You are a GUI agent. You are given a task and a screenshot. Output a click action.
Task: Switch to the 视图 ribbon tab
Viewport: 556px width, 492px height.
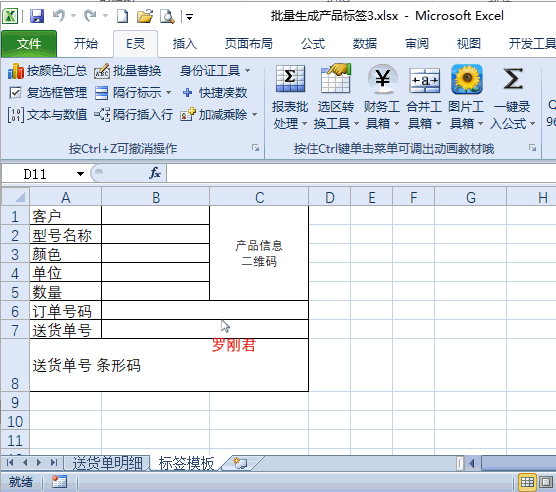(x=469, y=44)
